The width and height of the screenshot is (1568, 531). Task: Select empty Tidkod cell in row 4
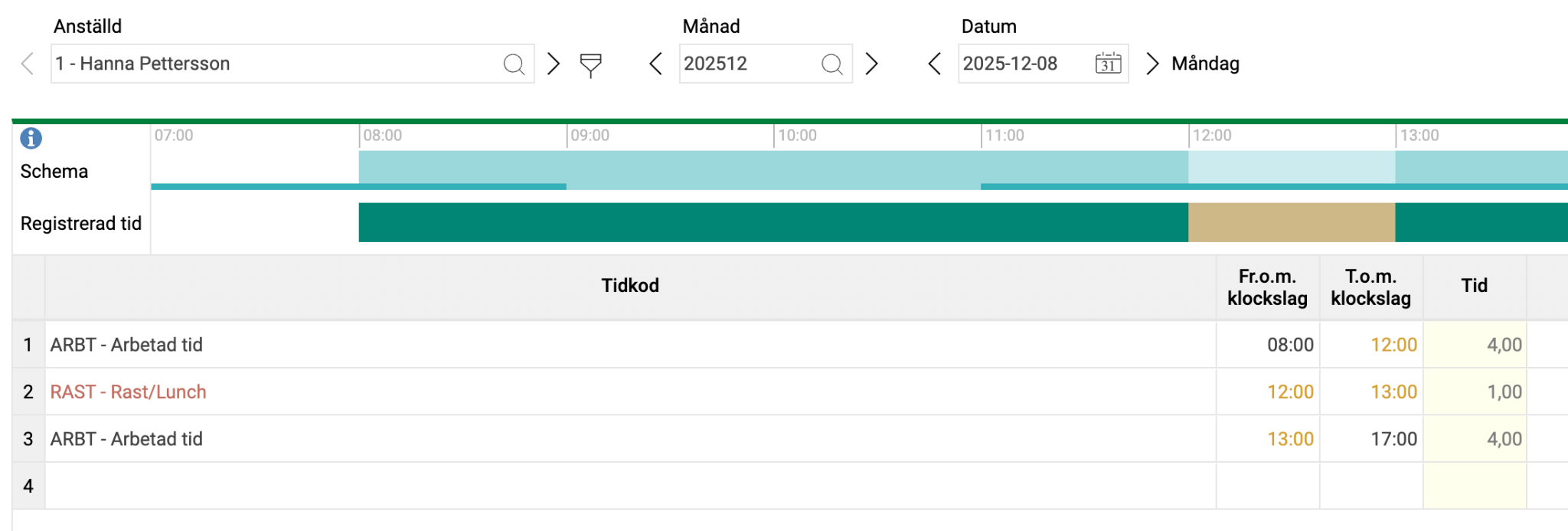pyautogui.click(x=629, y=486)
